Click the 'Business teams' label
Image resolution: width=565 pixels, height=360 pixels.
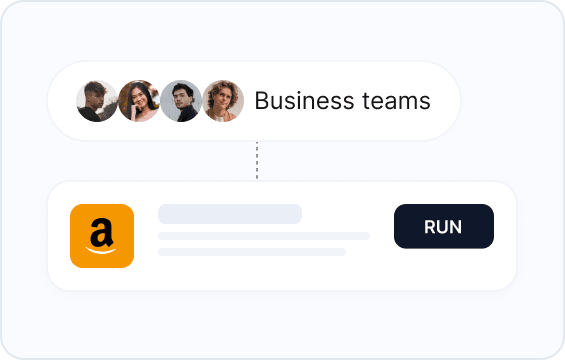pyautogui.click(x=342, y=101)
